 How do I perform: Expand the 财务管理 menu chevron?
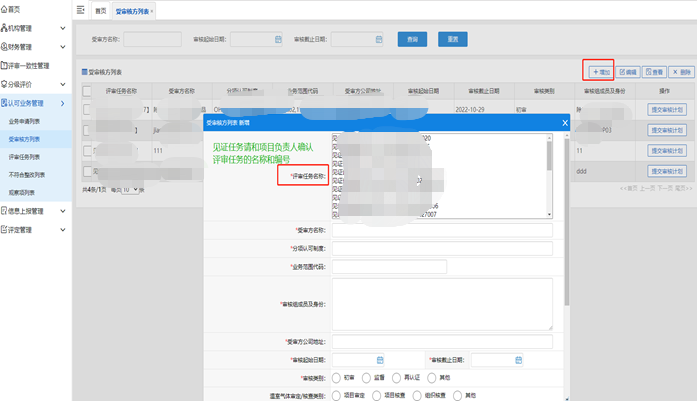[63, 47]
